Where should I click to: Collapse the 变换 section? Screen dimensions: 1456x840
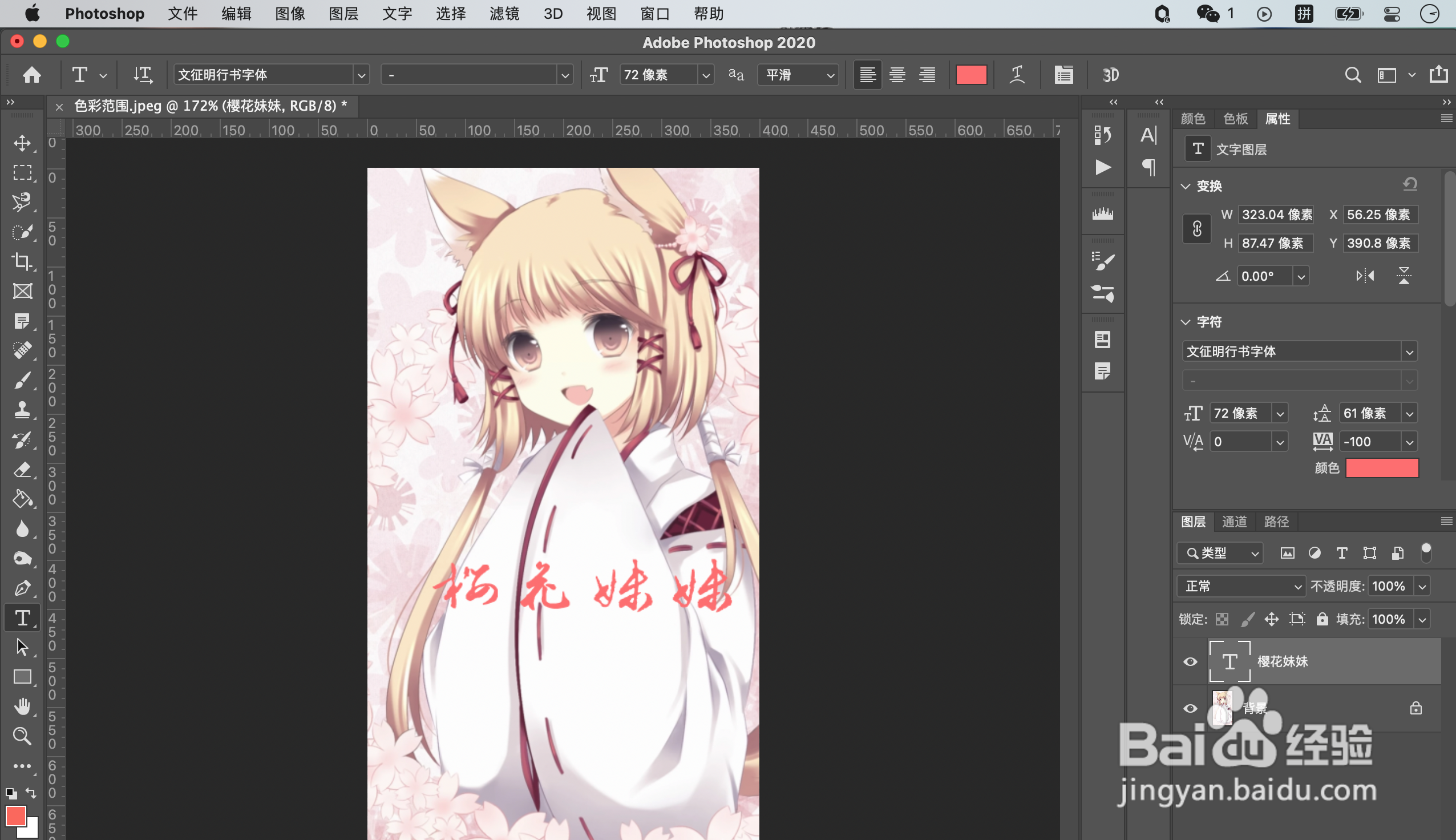pos(1186,187)
